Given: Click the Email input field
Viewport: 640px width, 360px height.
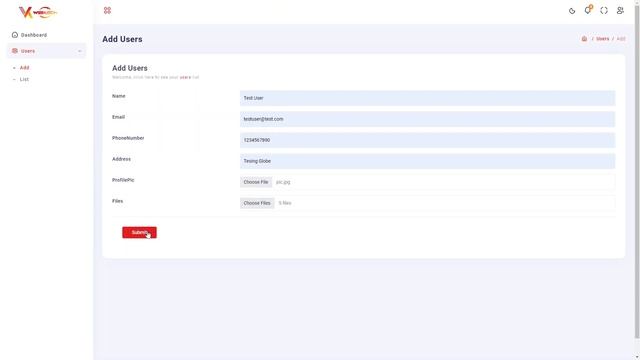Looking at the screenshot, I should tap(427, 119).
